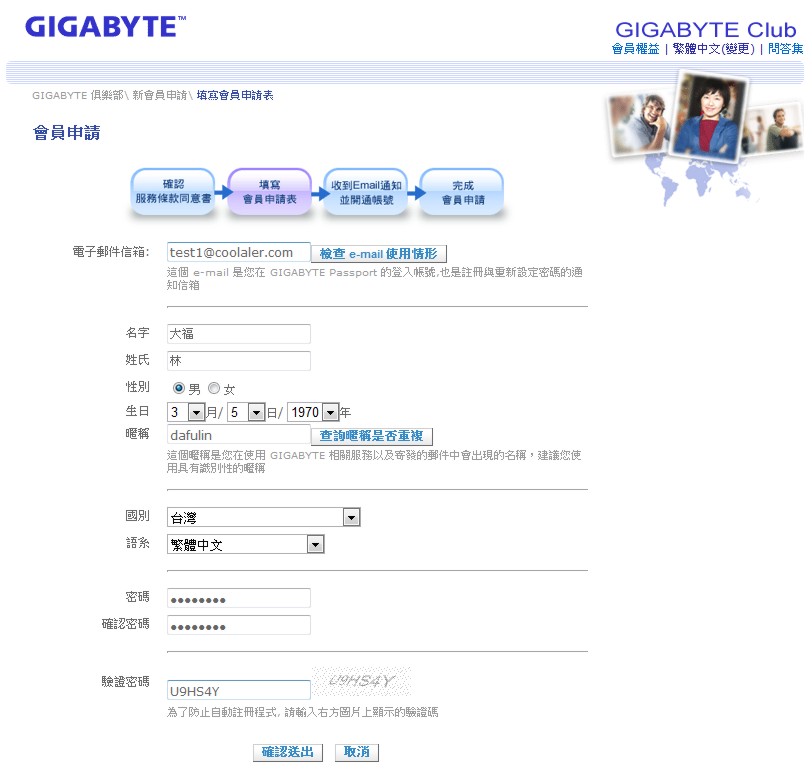Open the 問答集 link

coord(786,49)
